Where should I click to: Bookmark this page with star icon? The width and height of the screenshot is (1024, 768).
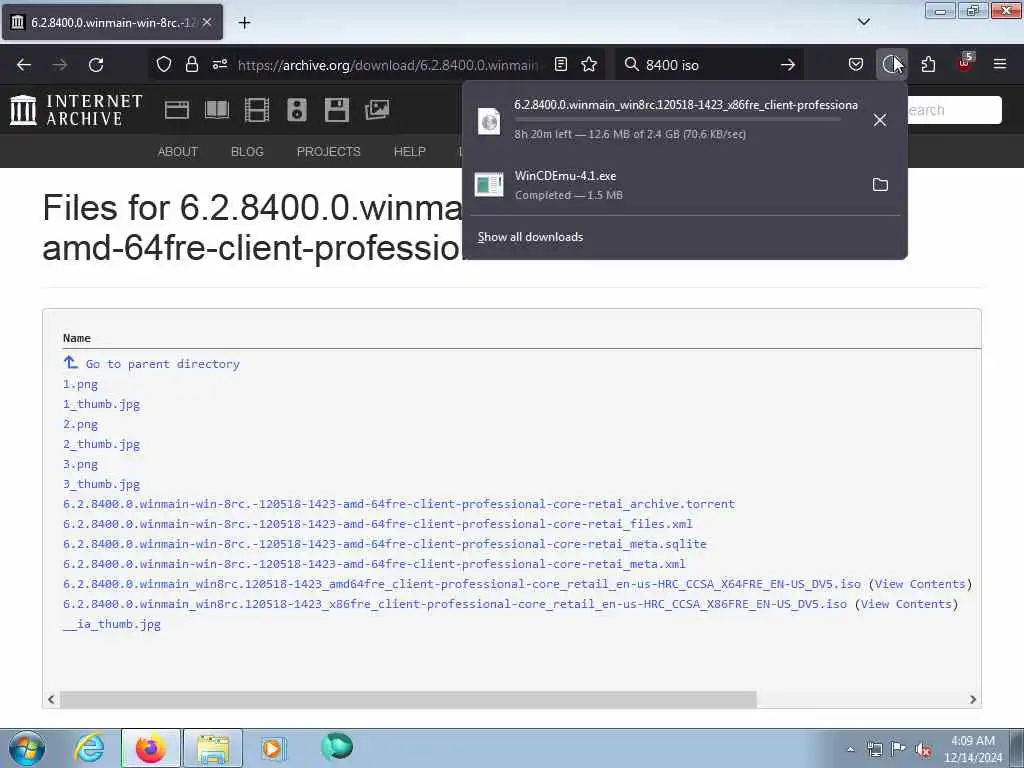(x=589, y=64)
